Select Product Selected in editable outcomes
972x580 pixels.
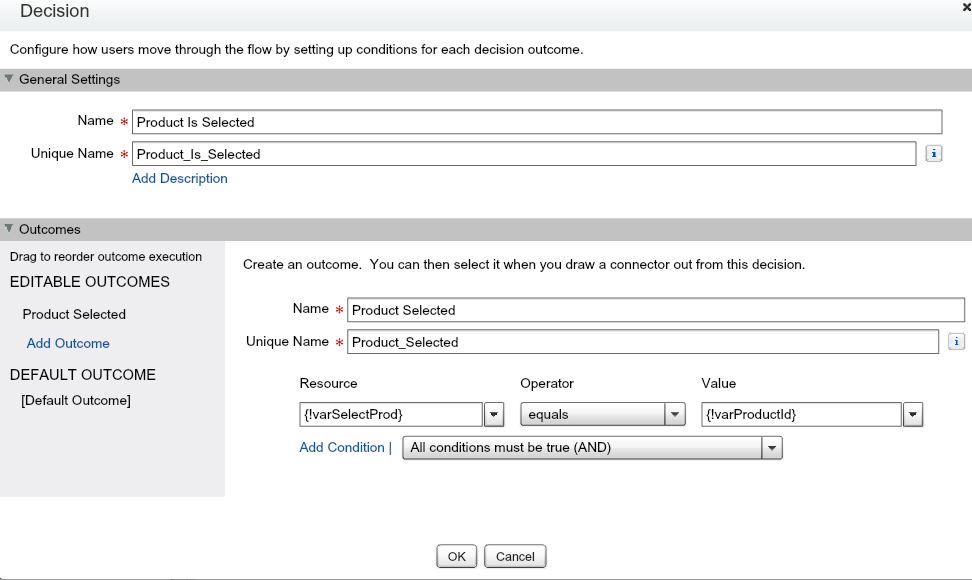click(74, 314)
